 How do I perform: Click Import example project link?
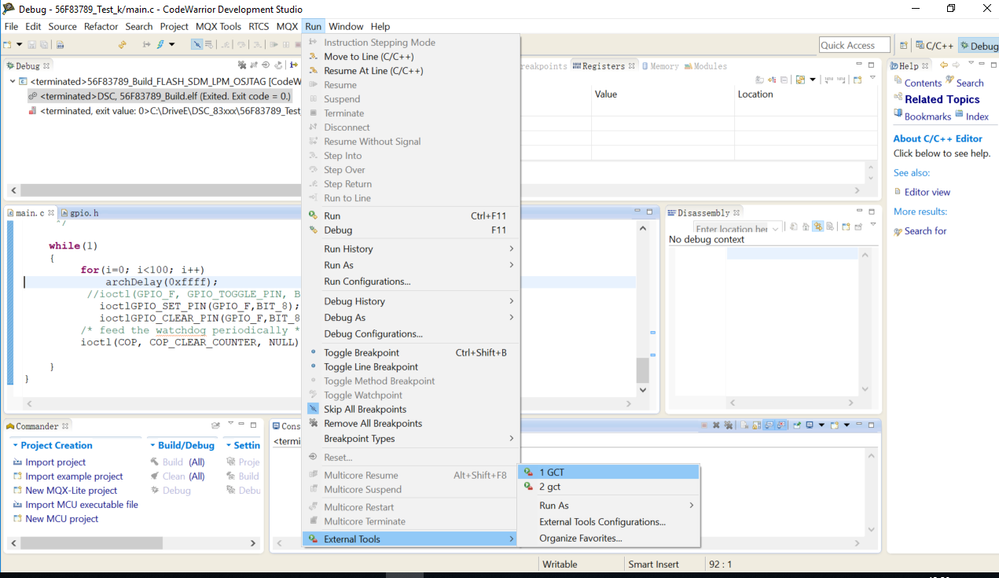tap(74, 476)
